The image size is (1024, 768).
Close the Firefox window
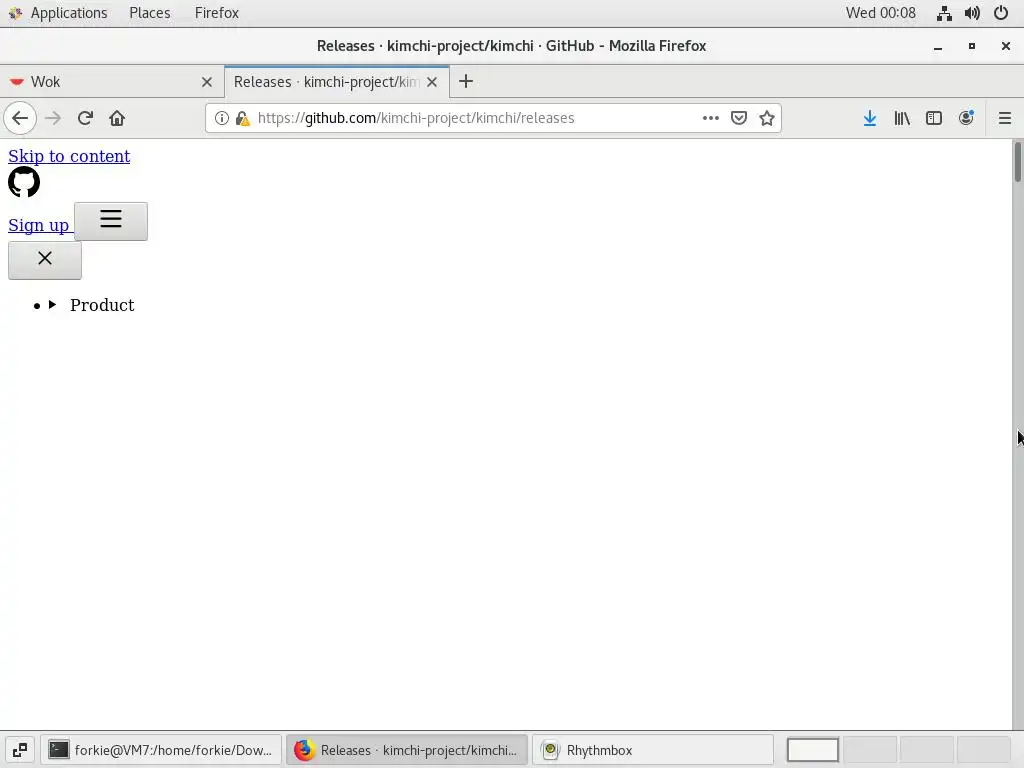pos(1006,46)
